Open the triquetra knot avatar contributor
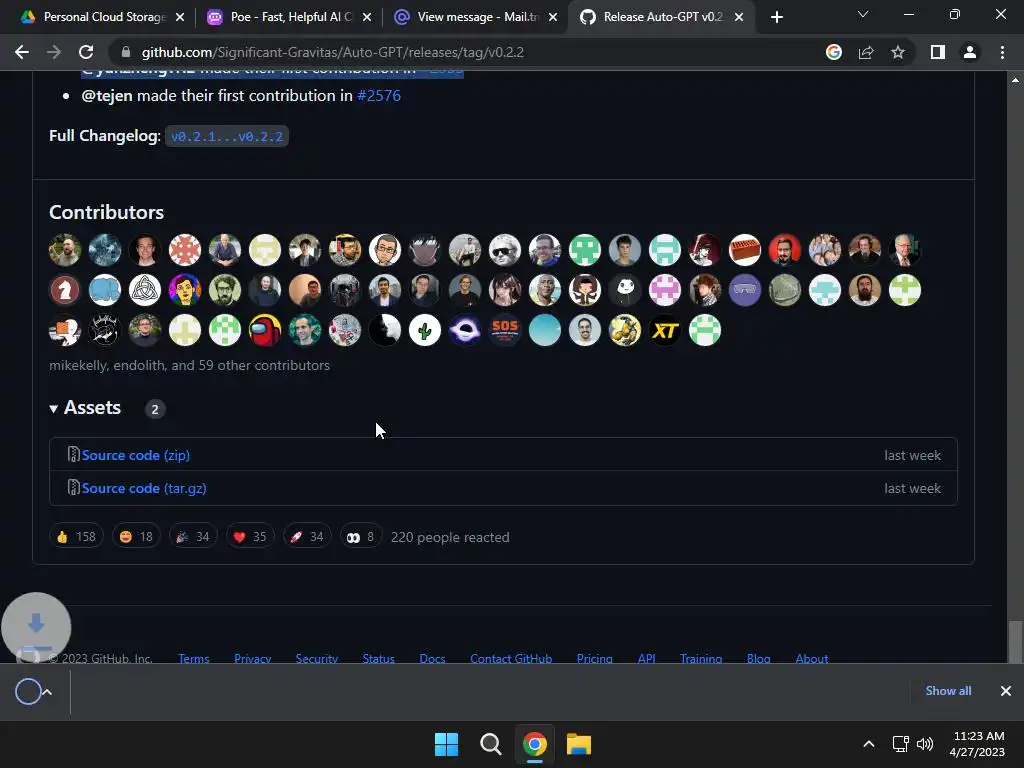 coord(144,290)
